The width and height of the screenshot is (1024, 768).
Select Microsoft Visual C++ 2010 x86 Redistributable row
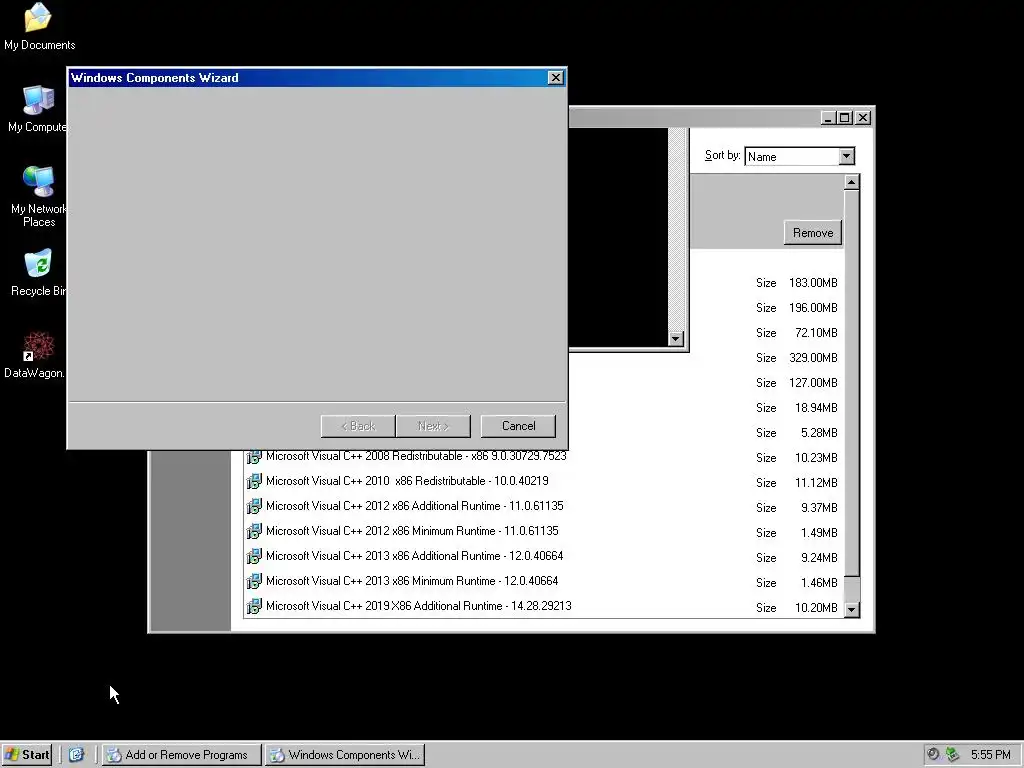point(544,481)
